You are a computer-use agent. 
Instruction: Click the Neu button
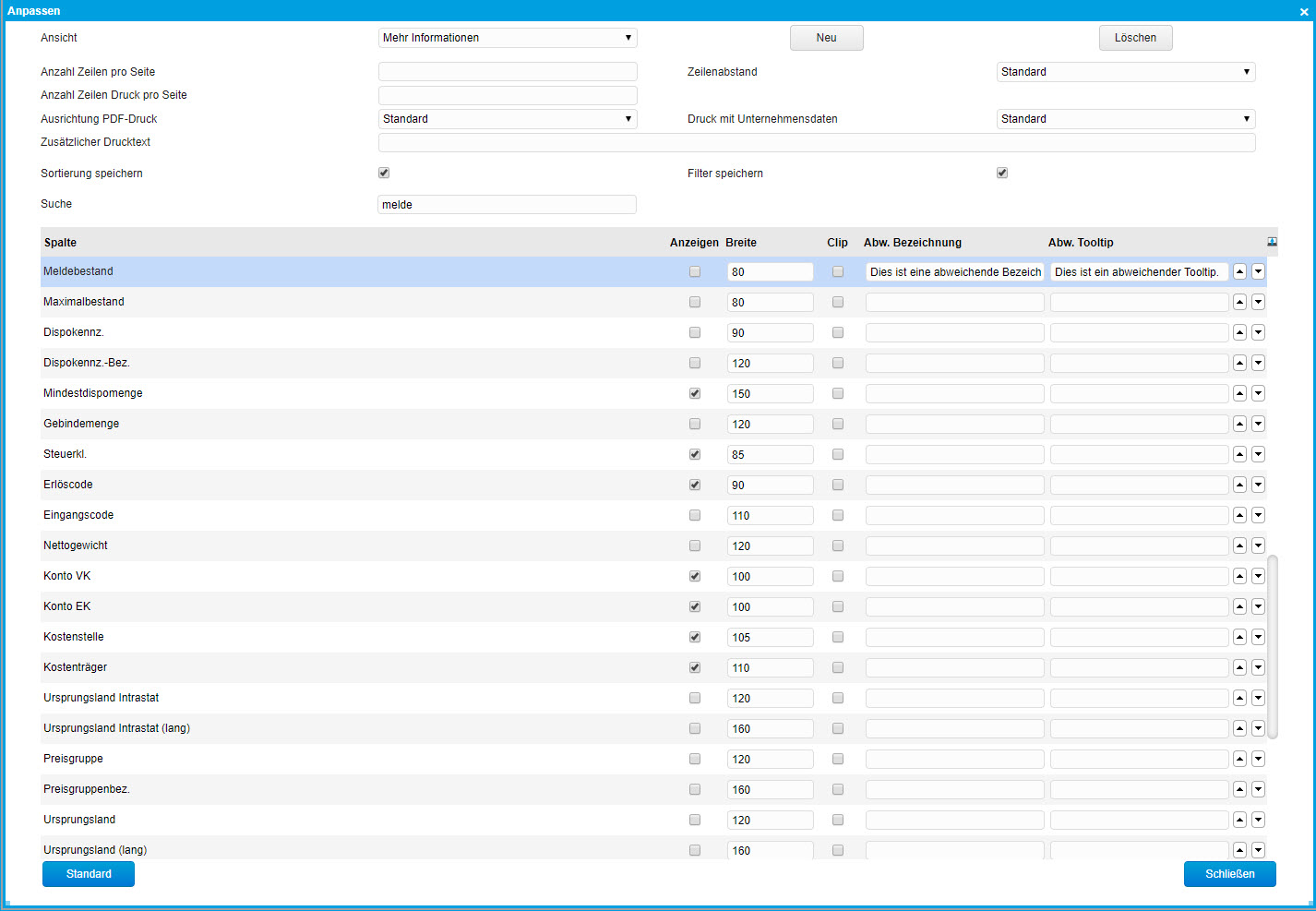click(x=826, y=38)
